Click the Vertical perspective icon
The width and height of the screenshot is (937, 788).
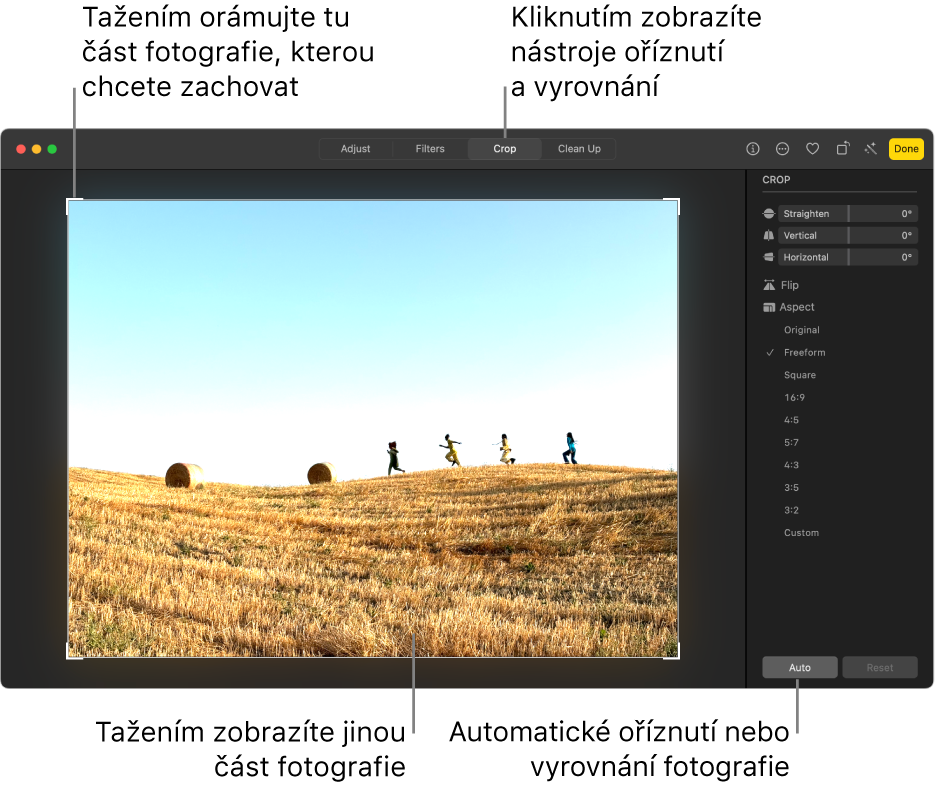(x=769, y=235)
